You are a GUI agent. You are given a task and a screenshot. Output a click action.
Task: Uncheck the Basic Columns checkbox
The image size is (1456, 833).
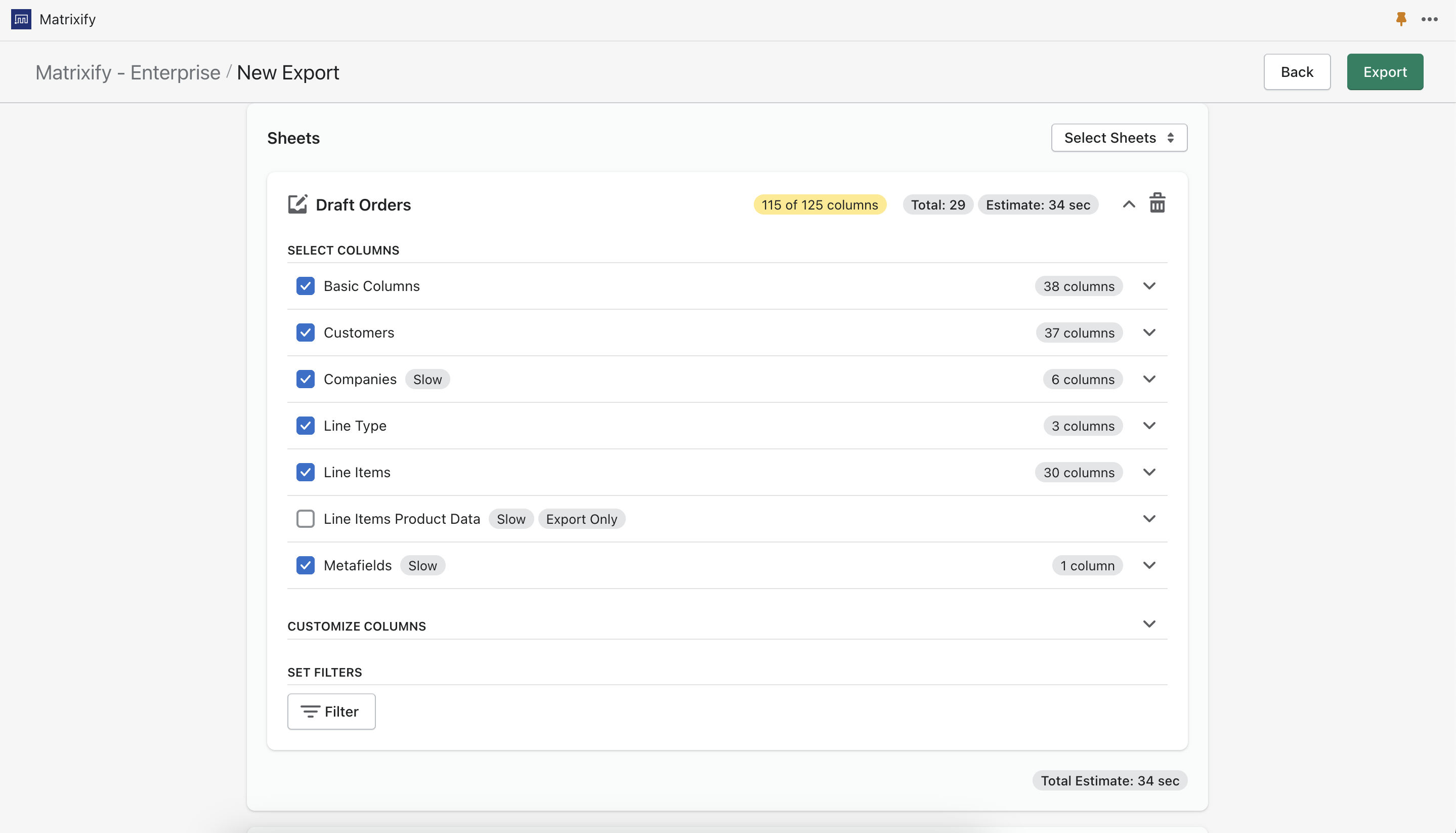pyautogui.click(x=306, y=286)
